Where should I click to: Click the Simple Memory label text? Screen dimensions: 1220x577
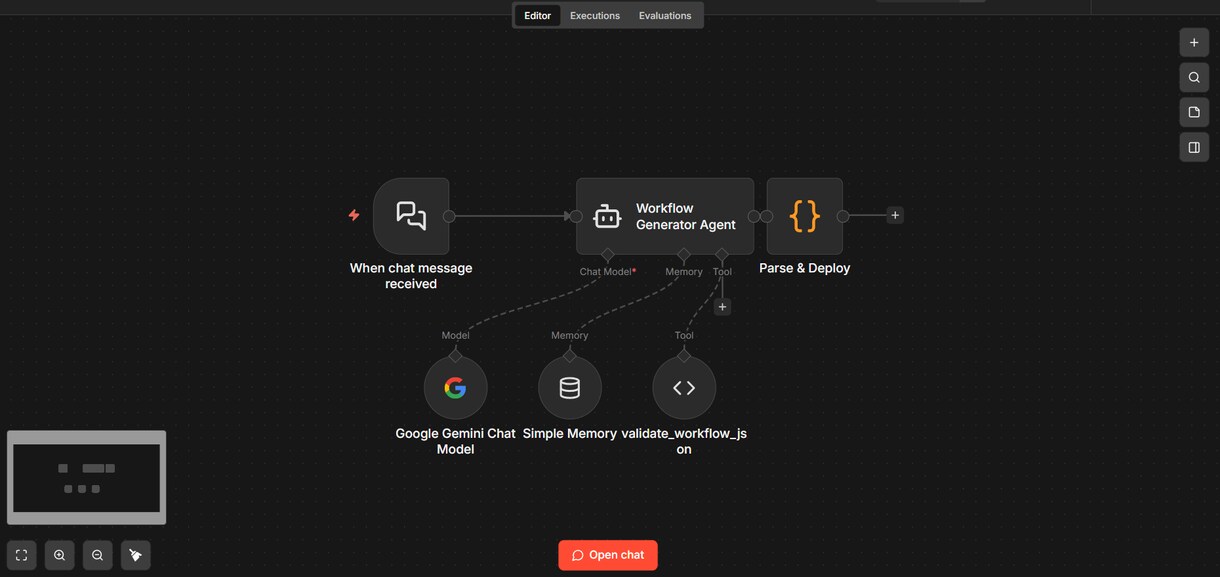[x=570, y=434]
